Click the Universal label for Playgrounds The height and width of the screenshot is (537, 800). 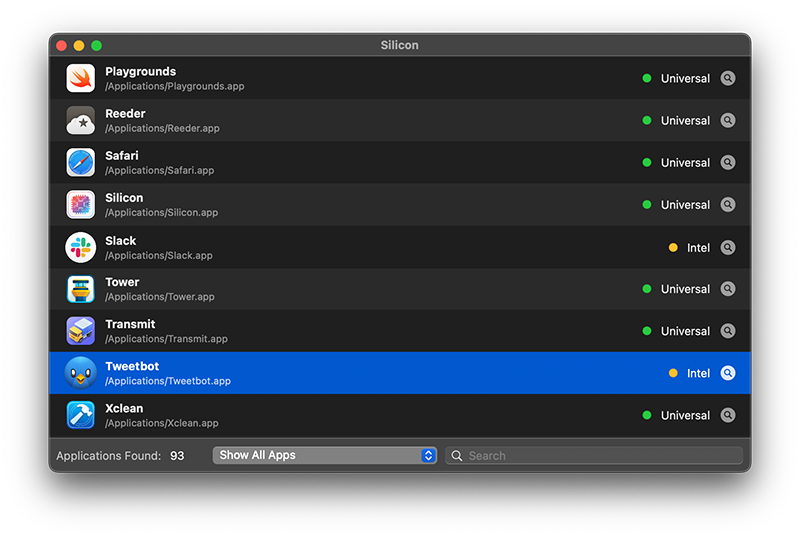click(x=685, y=79)
